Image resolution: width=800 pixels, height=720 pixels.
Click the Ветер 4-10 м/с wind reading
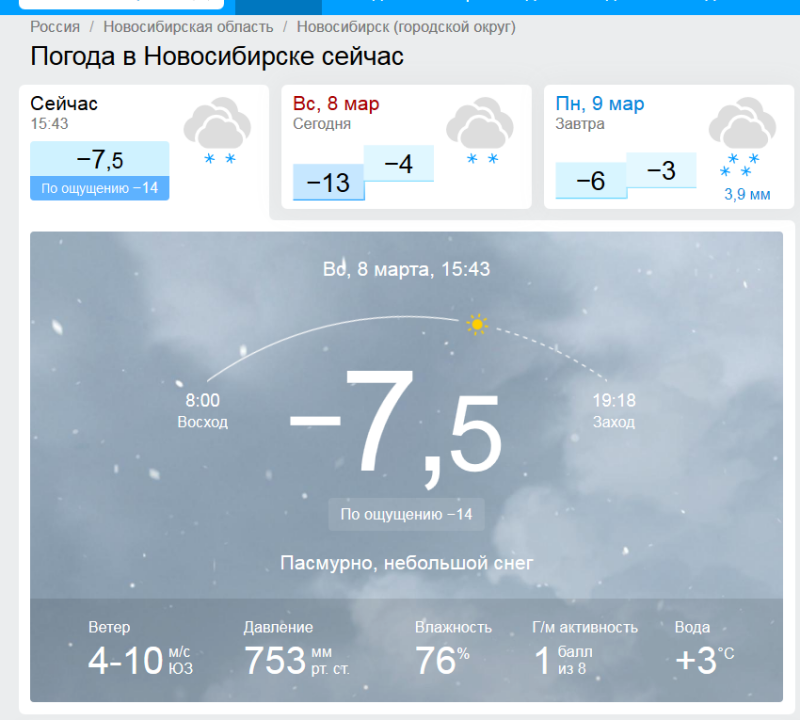(140, 650)
